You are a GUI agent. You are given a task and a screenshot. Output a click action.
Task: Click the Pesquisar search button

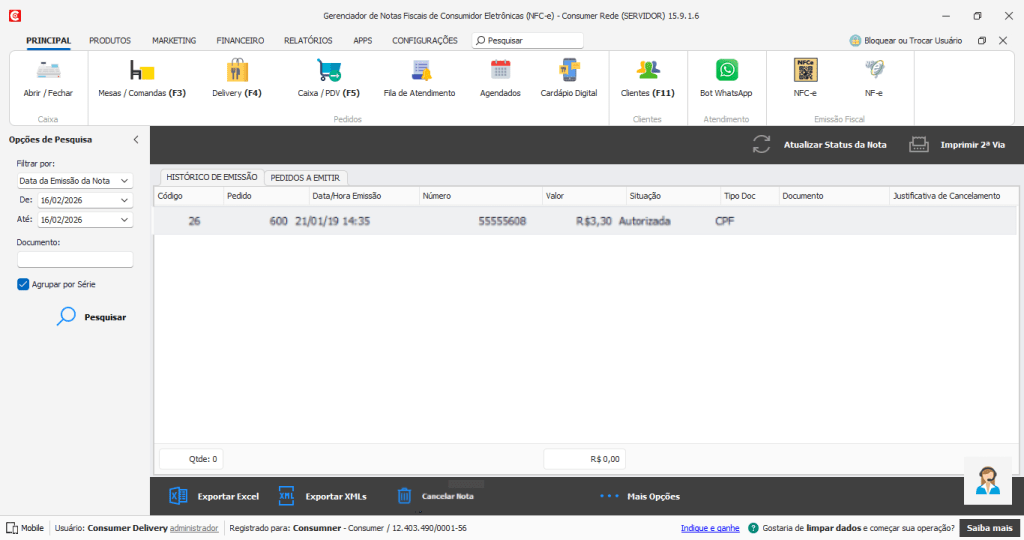coord(91,317)
